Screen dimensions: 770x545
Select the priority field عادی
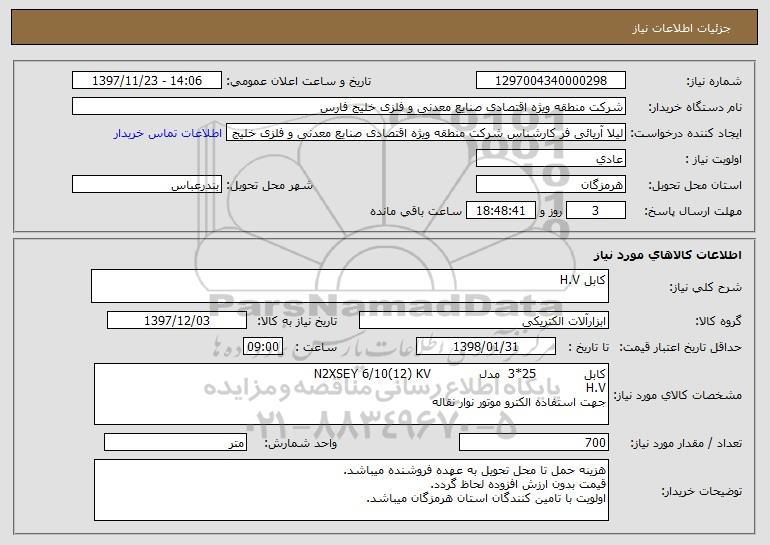550,158
